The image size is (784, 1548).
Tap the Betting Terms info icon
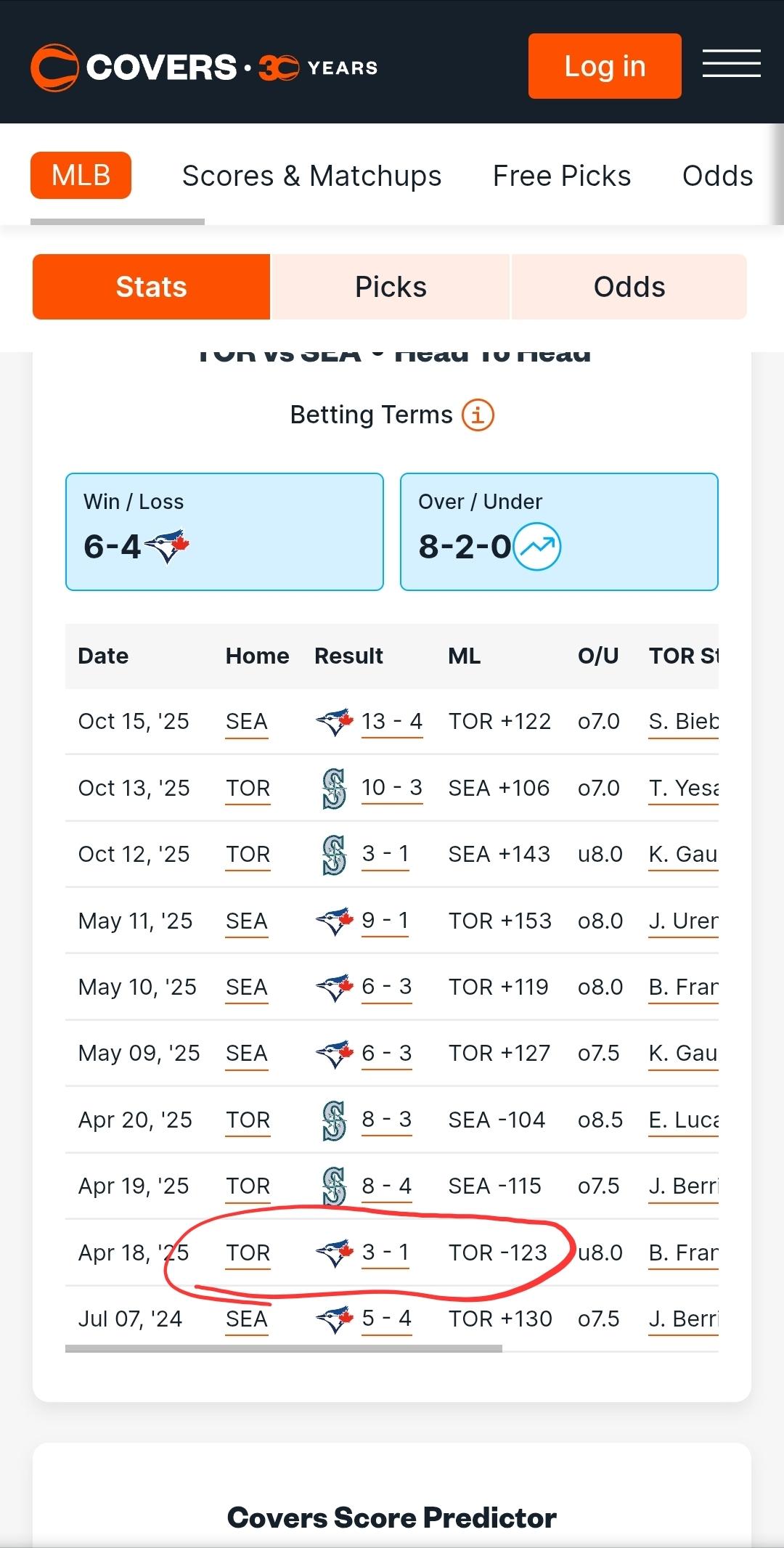(478, 415)
